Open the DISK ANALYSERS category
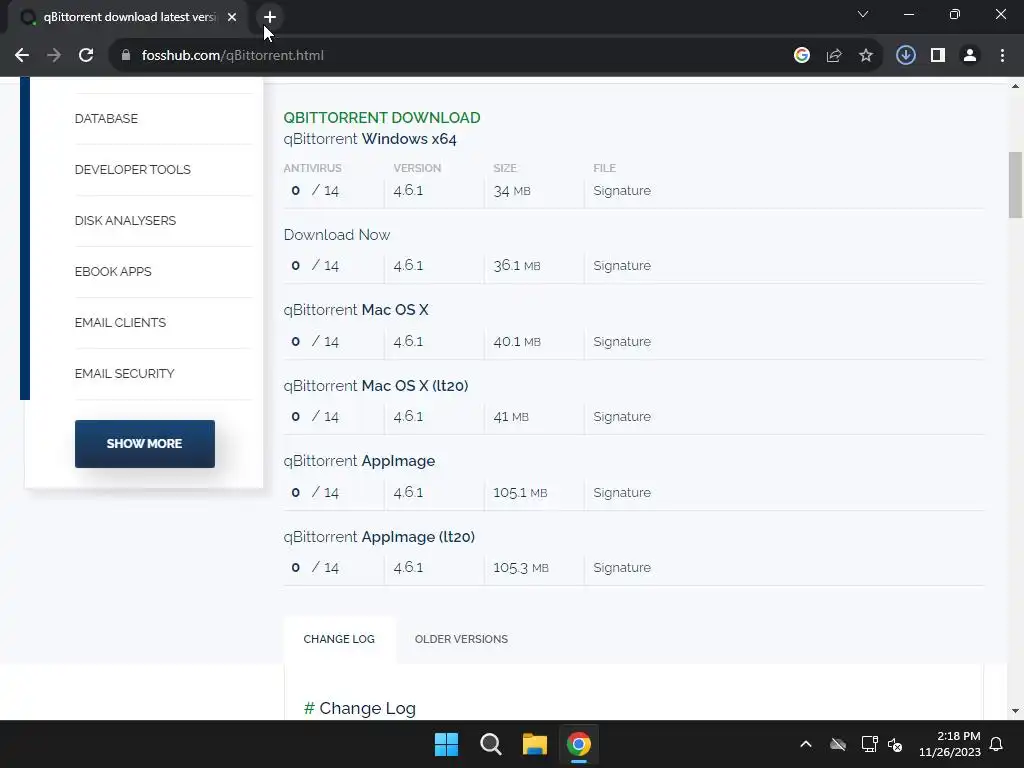 coord(125,221)
